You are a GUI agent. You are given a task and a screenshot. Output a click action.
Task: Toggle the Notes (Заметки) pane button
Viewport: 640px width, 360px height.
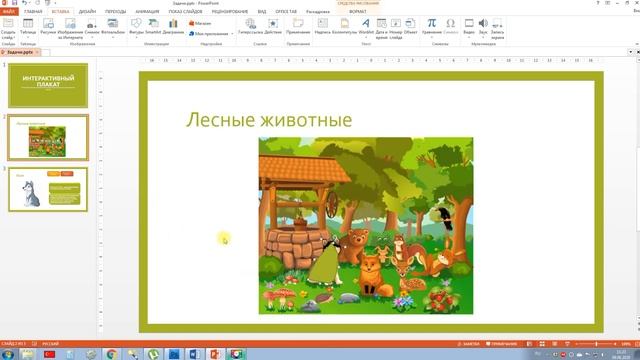469,344
